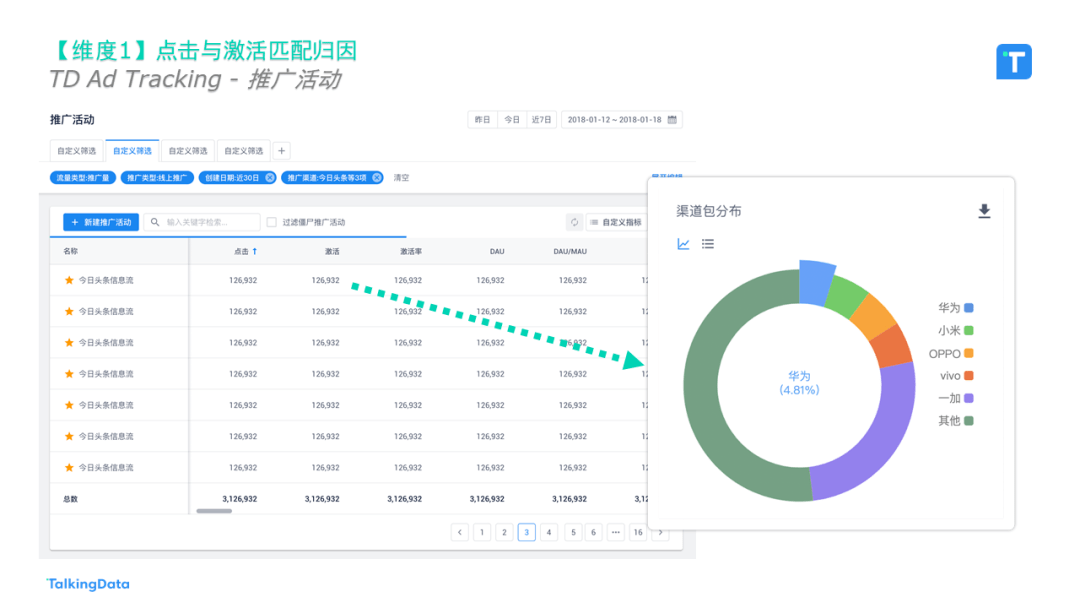This screenshot has width=1080, height=608.
Task: Go to page 4 in the table pagination
Action: pyautogui.click(x=549, y=532)
